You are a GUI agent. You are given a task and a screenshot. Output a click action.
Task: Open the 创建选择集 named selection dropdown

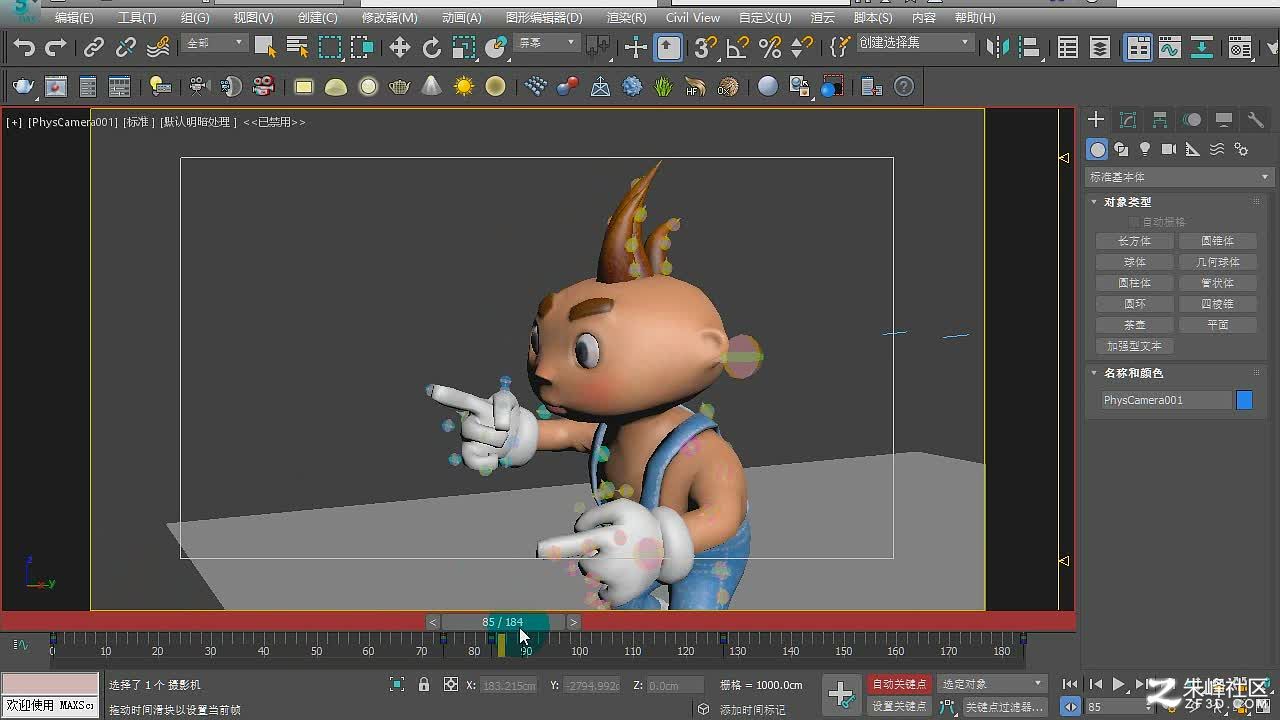pos(914,43)
